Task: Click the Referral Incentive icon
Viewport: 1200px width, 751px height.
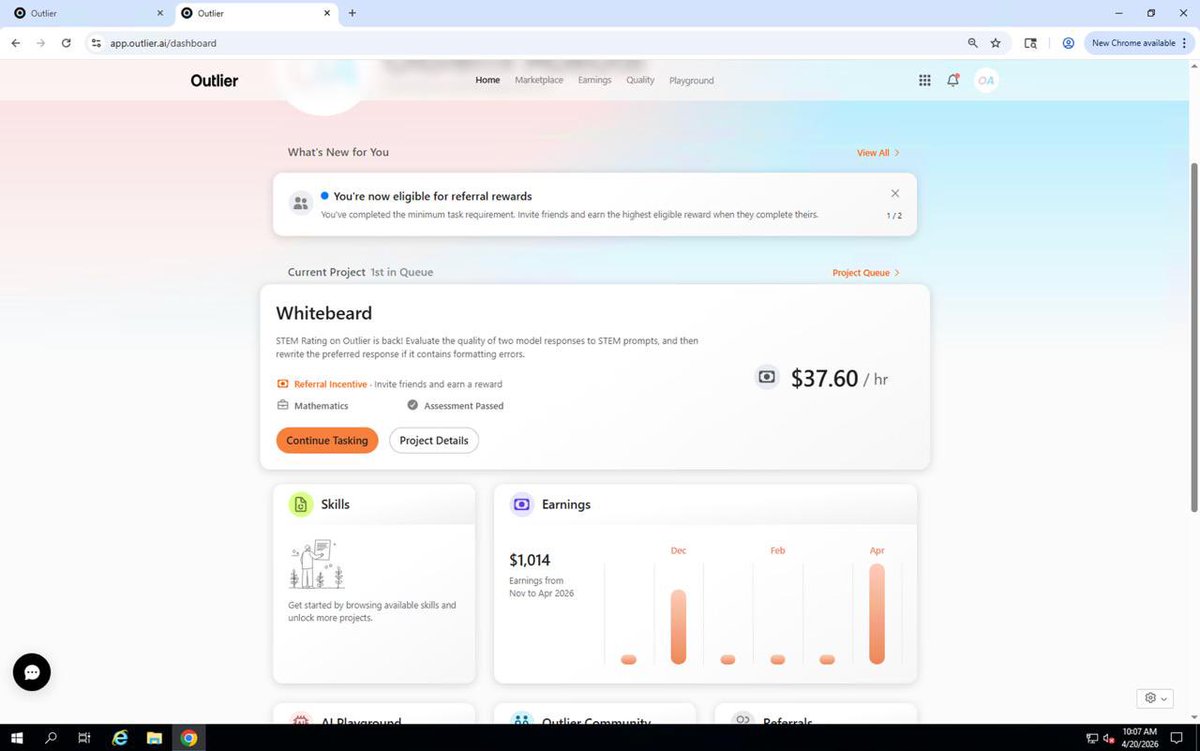Action: (x=283, y=384)
